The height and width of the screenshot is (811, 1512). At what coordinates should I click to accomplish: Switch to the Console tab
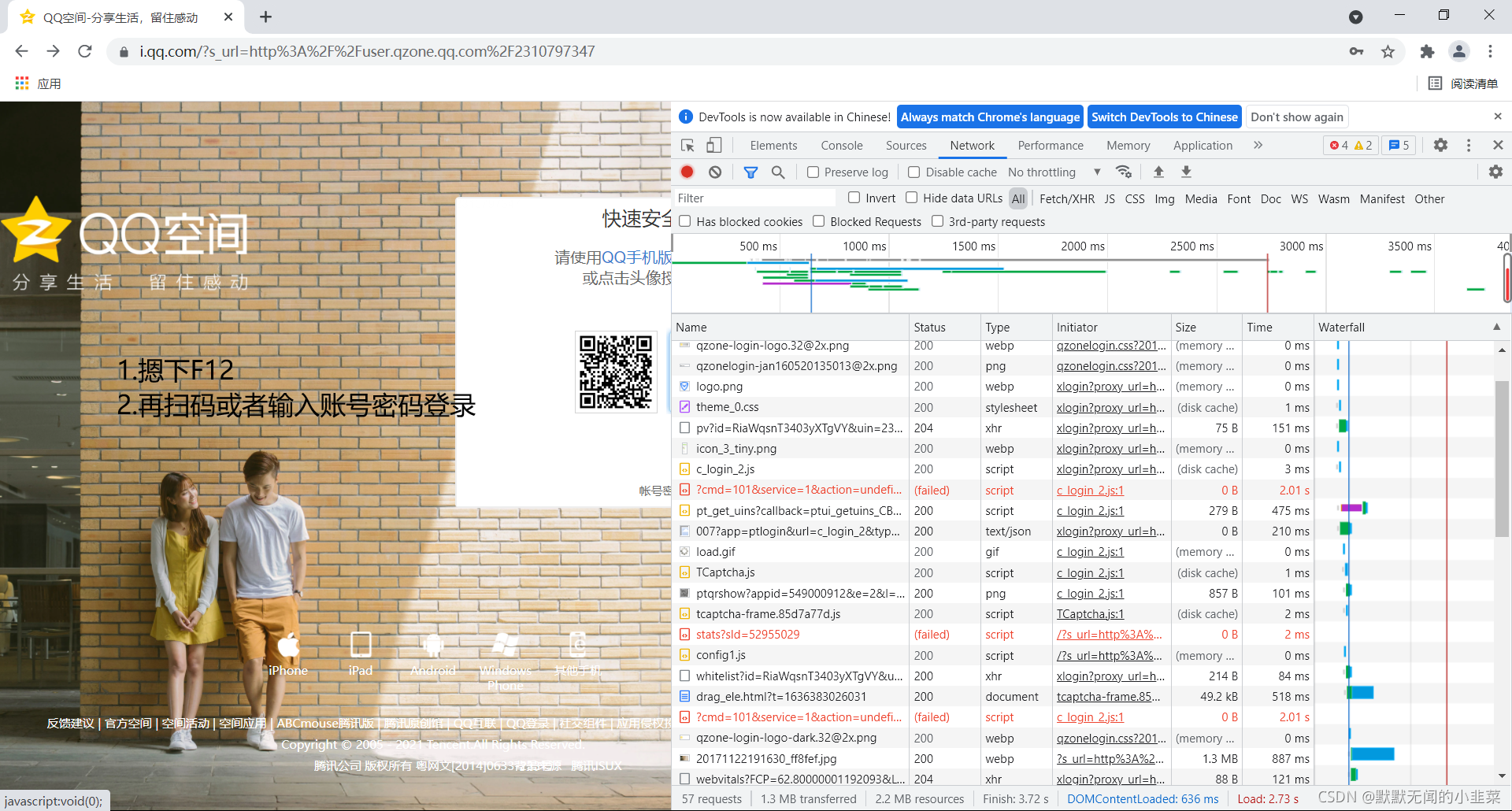[842, 146]
